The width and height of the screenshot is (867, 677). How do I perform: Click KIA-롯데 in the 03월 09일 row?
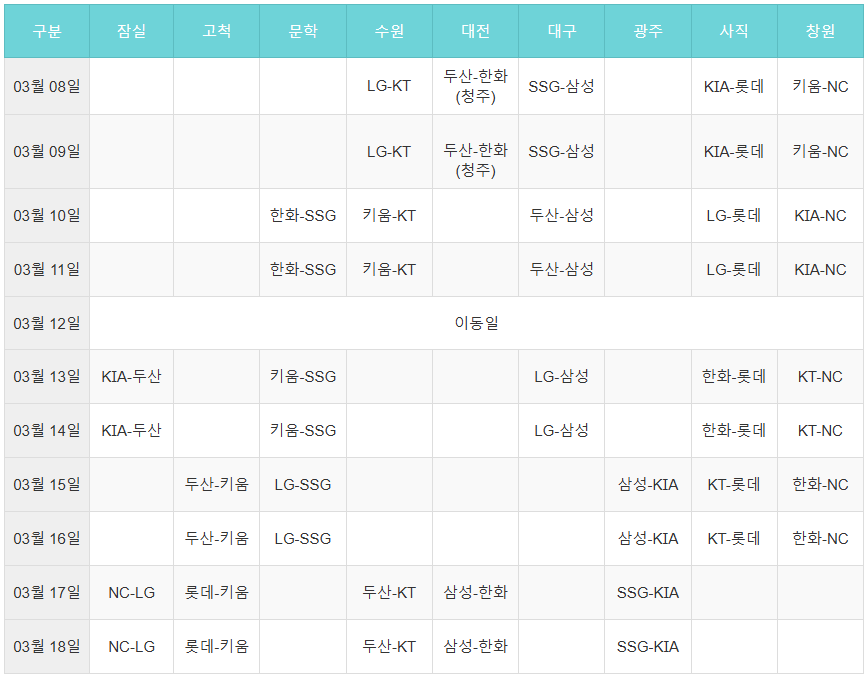[x=734, y=152]
